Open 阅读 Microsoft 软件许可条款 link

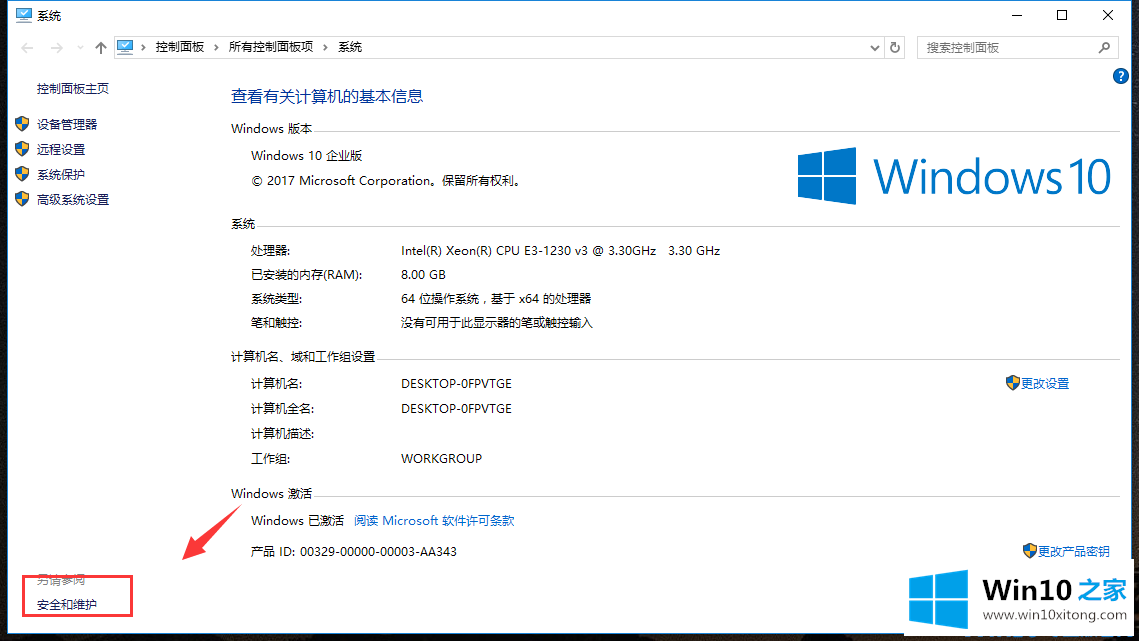point(434,521)
